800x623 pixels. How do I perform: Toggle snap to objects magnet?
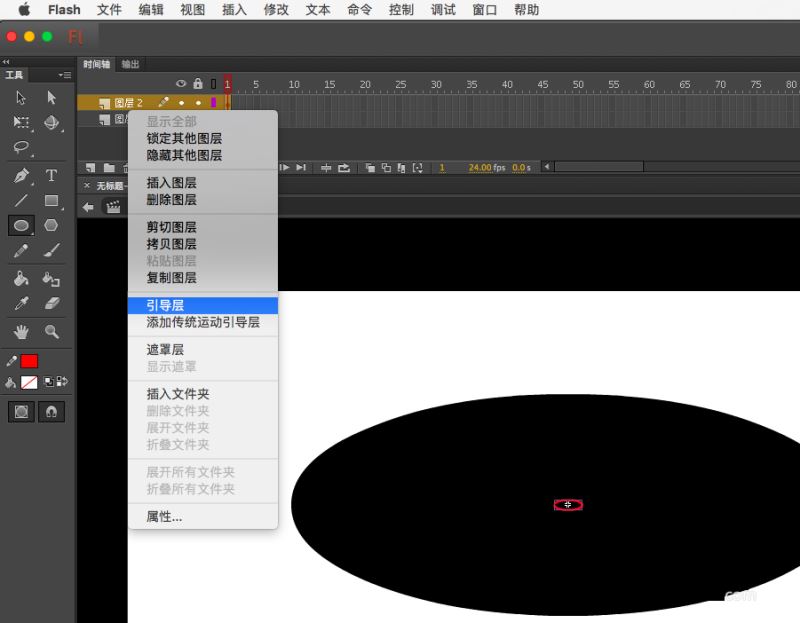tap(51, 411)
